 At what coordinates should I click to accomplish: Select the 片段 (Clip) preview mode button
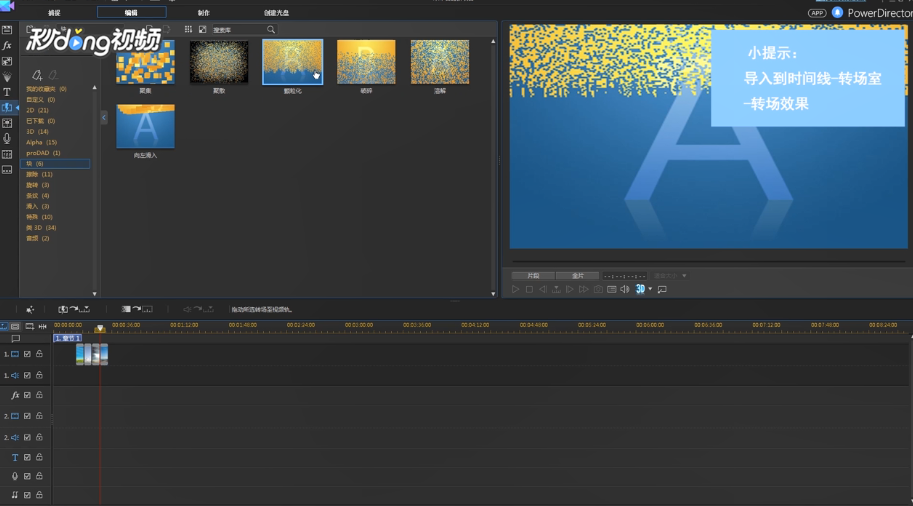(x=533, y=276)
